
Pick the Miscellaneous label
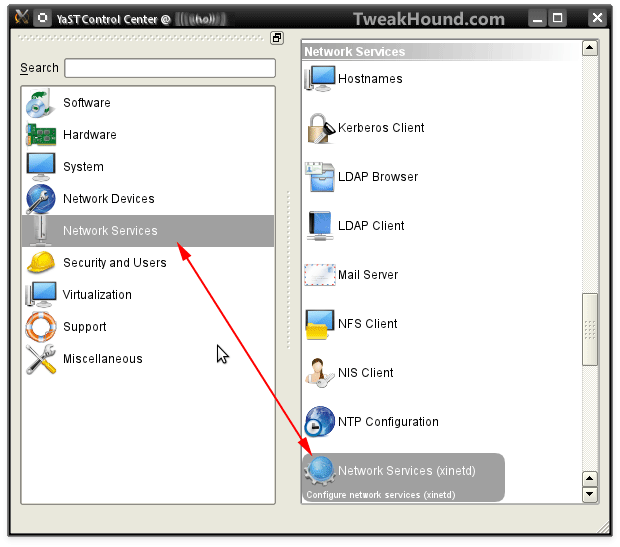pos(103,359)
